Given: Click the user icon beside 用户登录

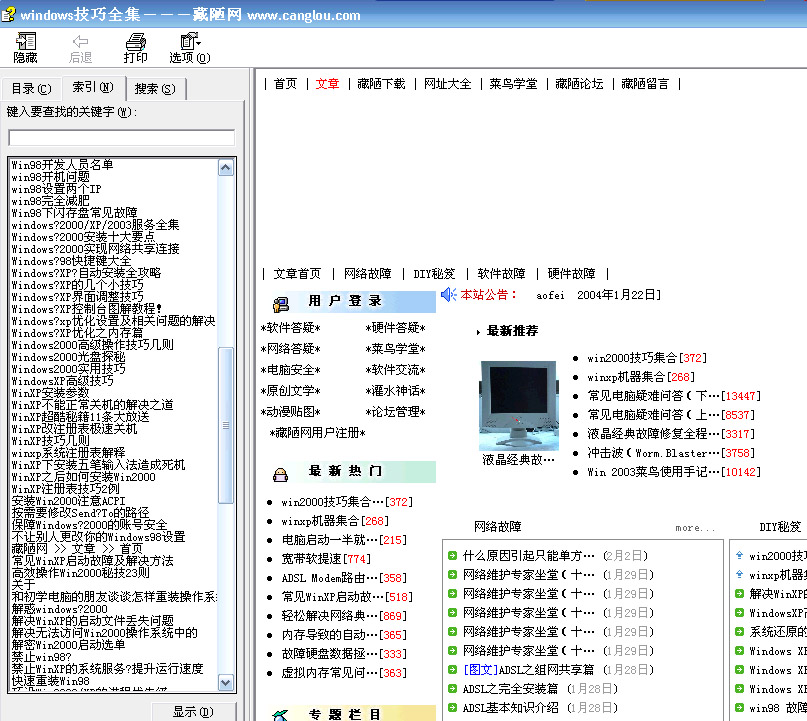Looking at the screenshot, I should click(x=281, y=303).
